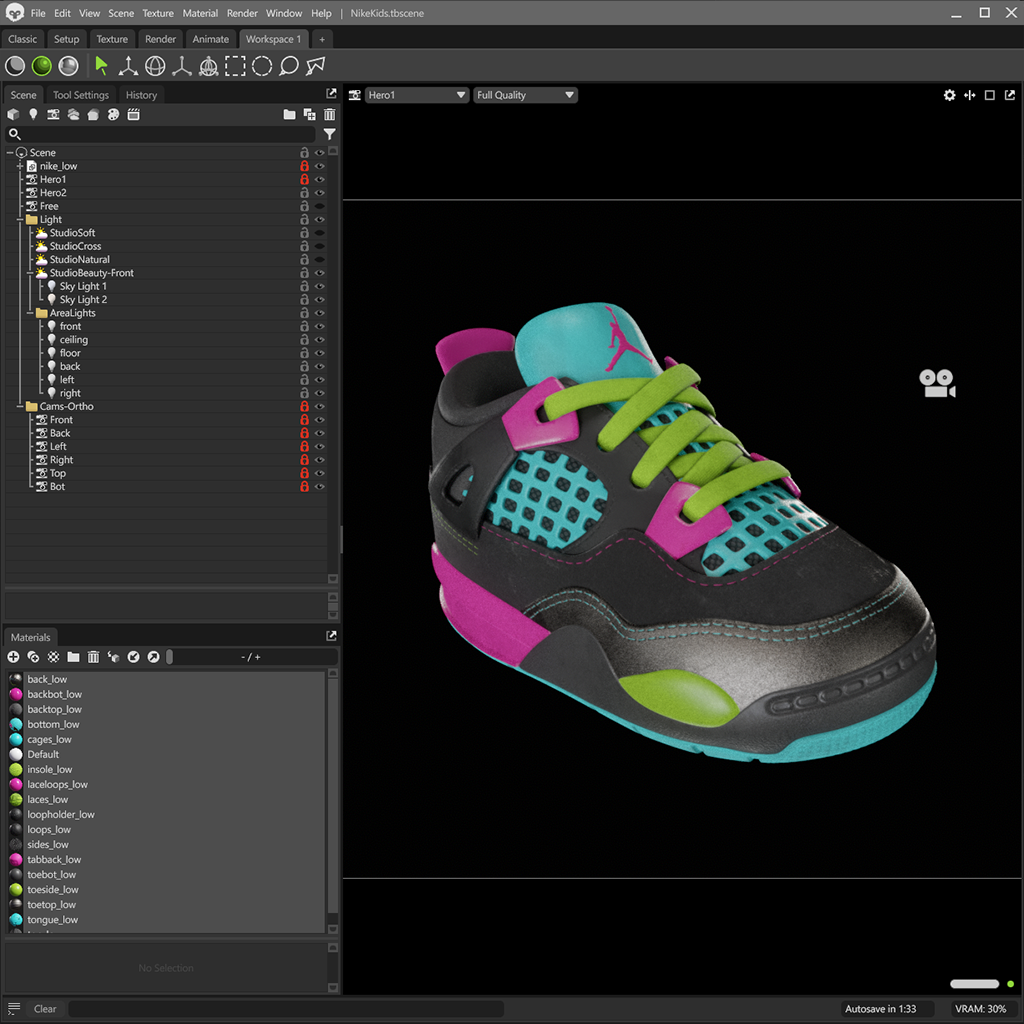1024x1024 pixels.
Task: Switch to the Animate workspace tab
Action: pos(210,39)
